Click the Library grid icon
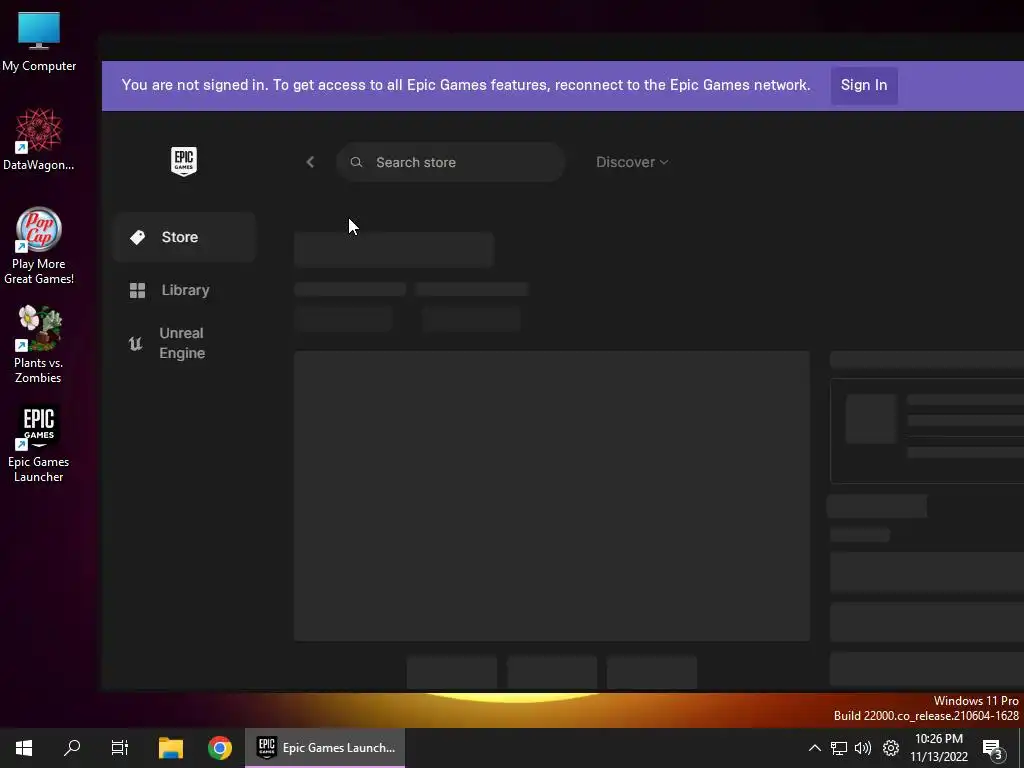This screenshot has height=768, width=1024. coord(137,290)
